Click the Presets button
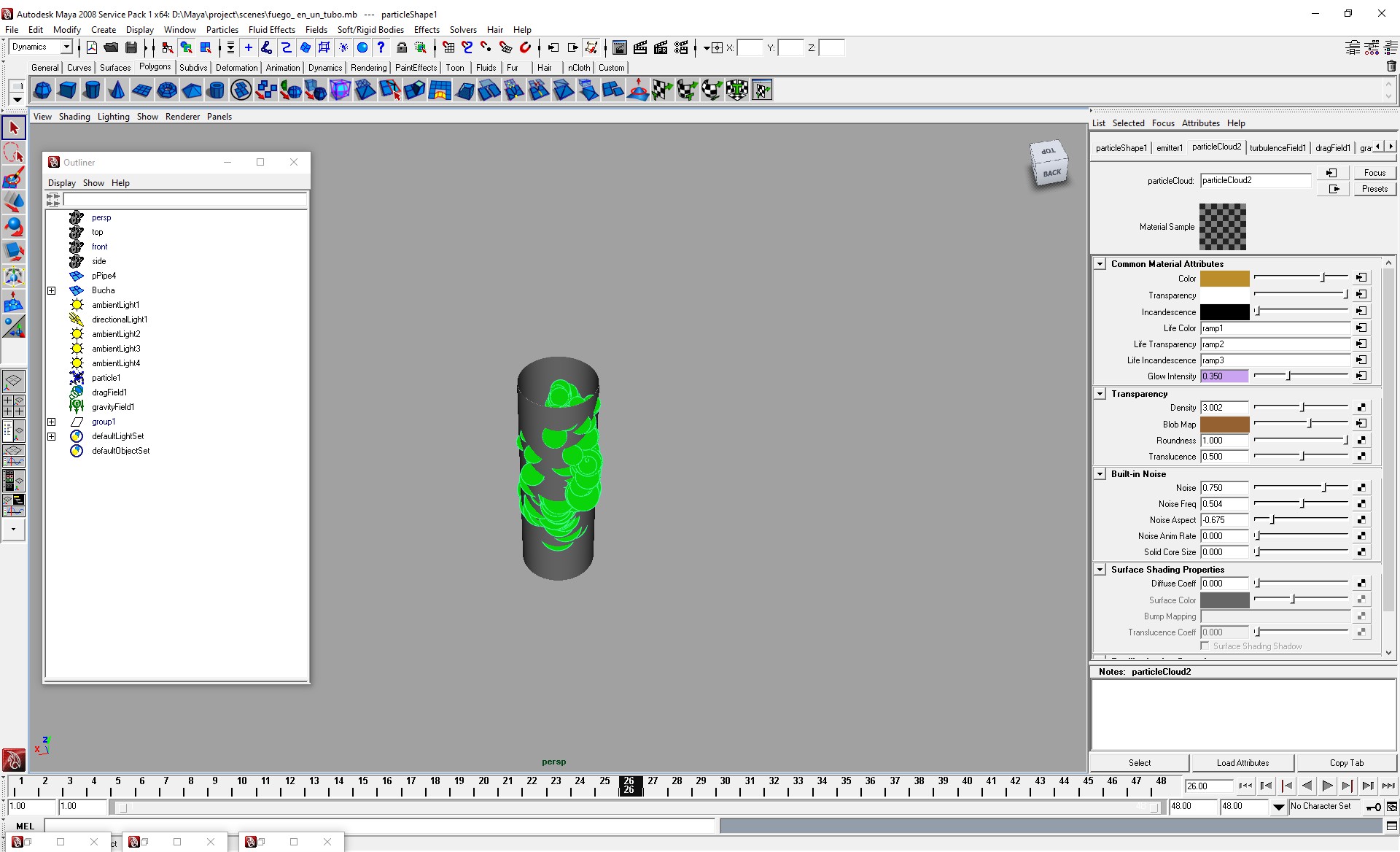This screenshot has width=1400, height=852. (x=1374, y=189)
